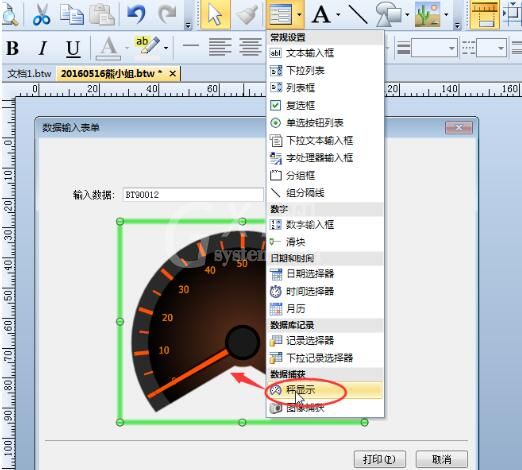
Task: Toggle Underline formatting
Action: pyautogui.click(x=73, y=49)
